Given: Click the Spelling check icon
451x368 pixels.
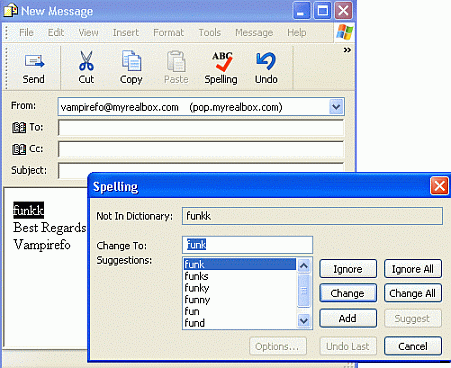Looking at the screenshot, I should (222, 62).
